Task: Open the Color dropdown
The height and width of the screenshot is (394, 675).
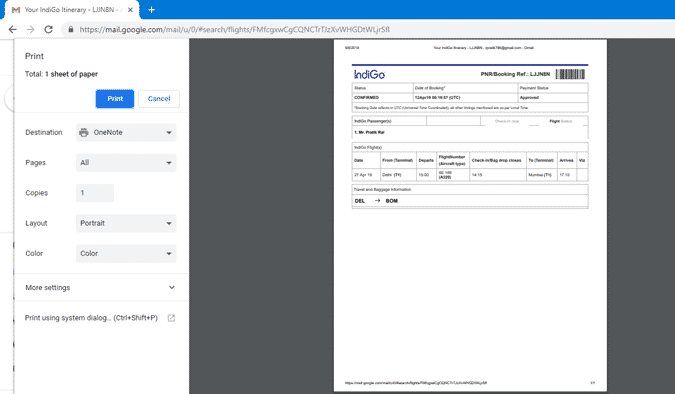Action: click(x=126, y=253)
